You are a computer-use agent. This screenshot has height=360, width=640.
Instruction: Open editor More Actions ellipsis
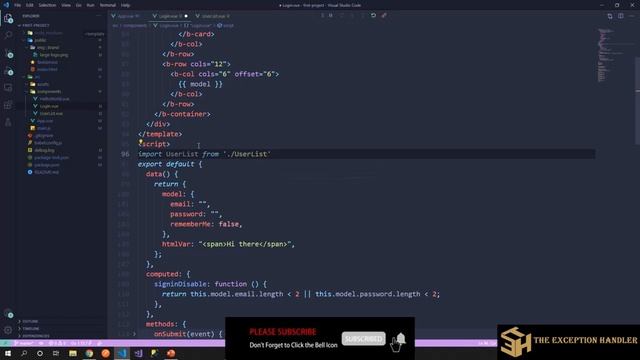631,16
